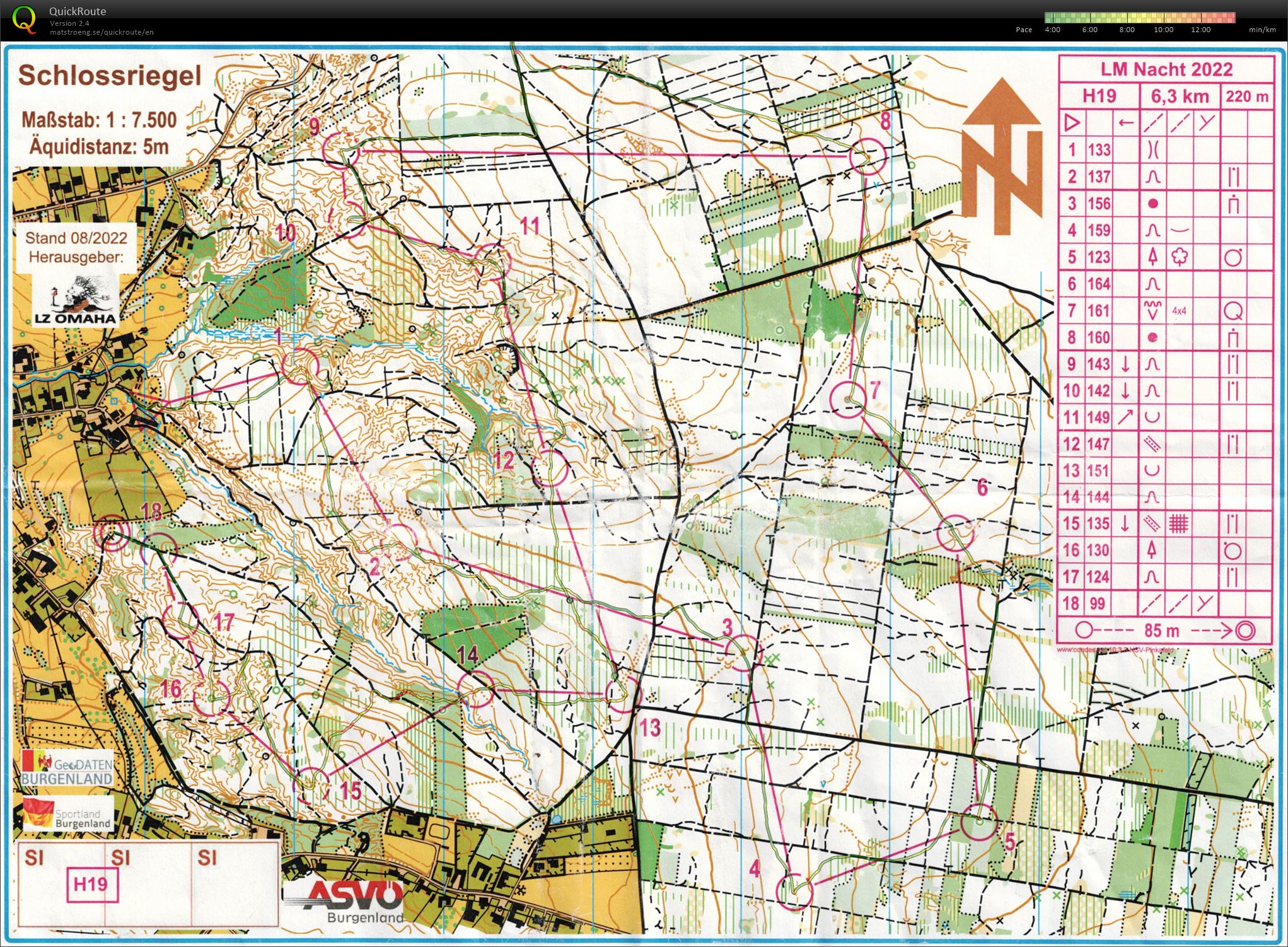Click control circle 14 on the map

(x=475, y=688)
